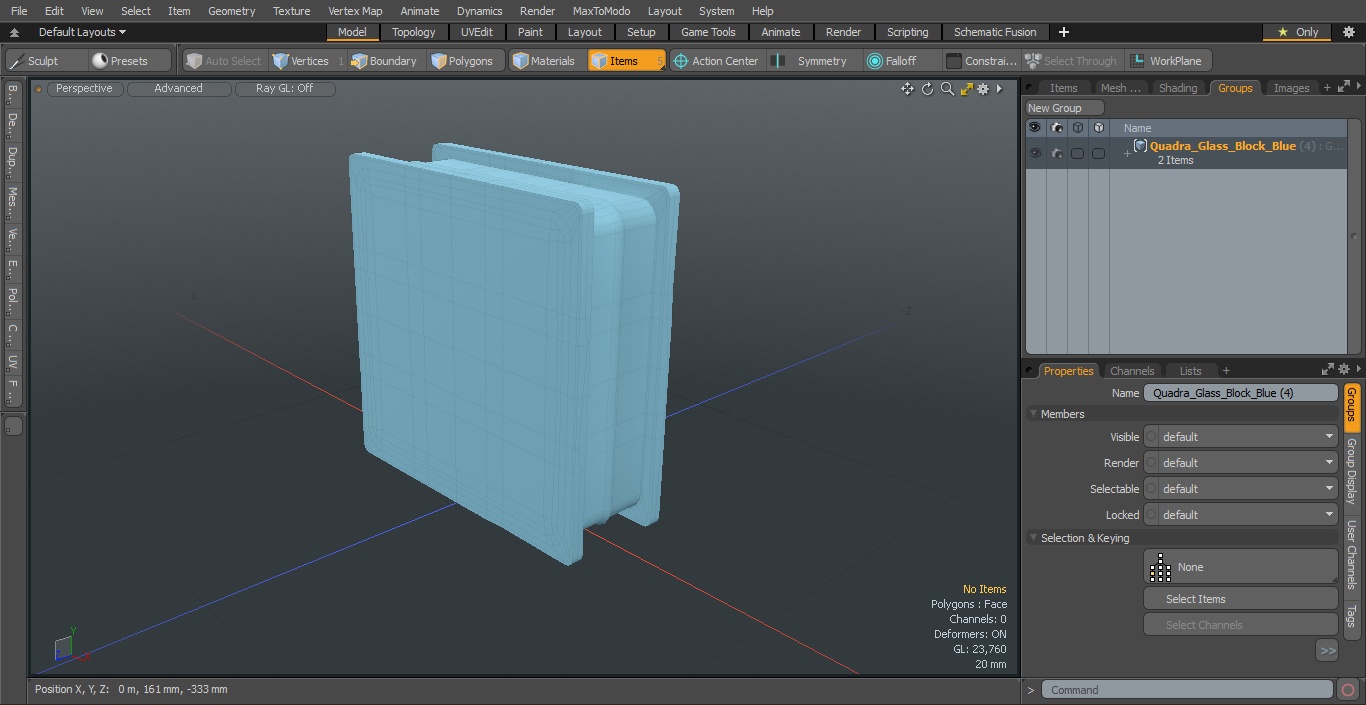1366x705 pixels.
Task: Open the Constraints button
Action: (x=981, y=61)
